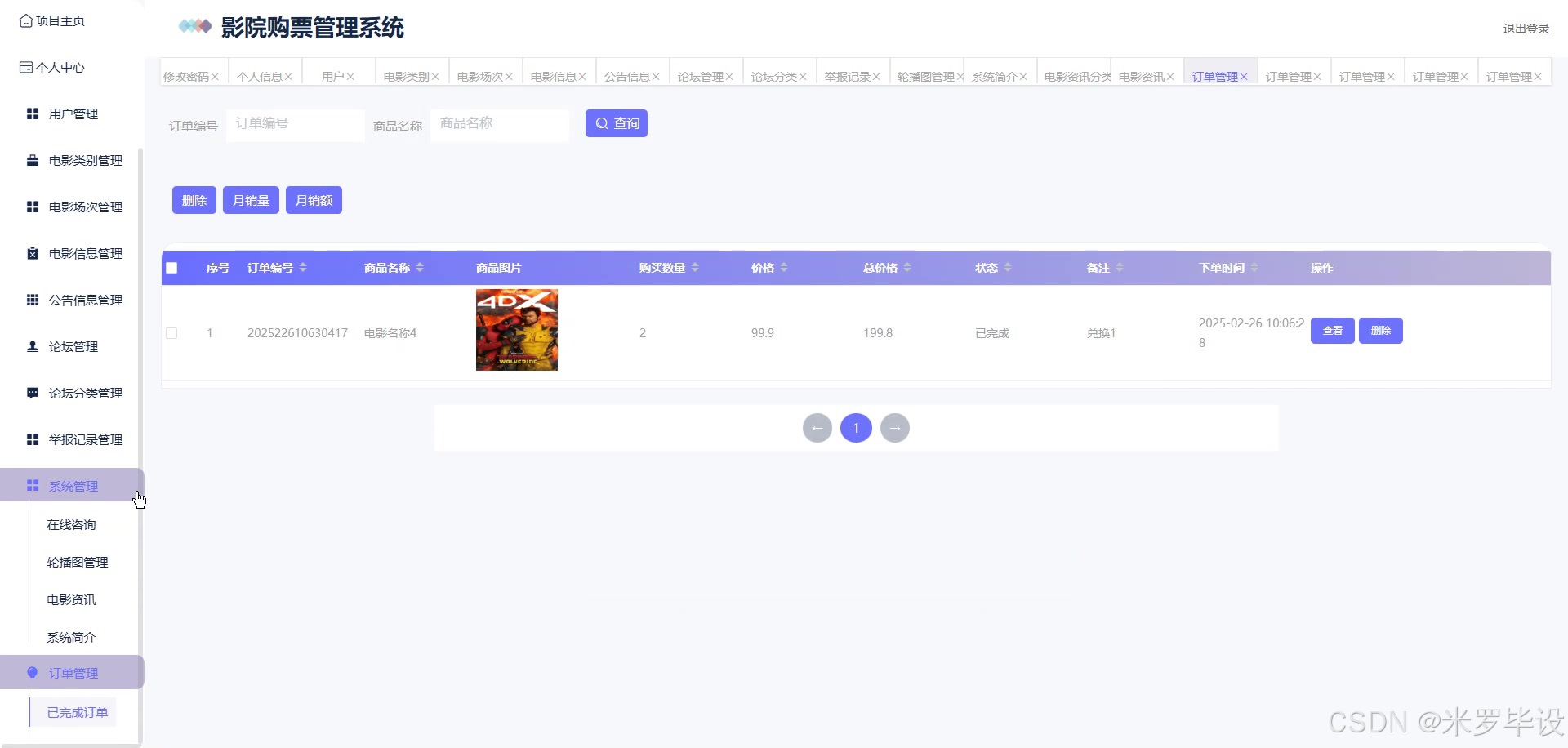The height and width of the screenshot is (748, 1568).
Task: Click the 用户管理 grid icon in sidebar
Action: (33, 114)
